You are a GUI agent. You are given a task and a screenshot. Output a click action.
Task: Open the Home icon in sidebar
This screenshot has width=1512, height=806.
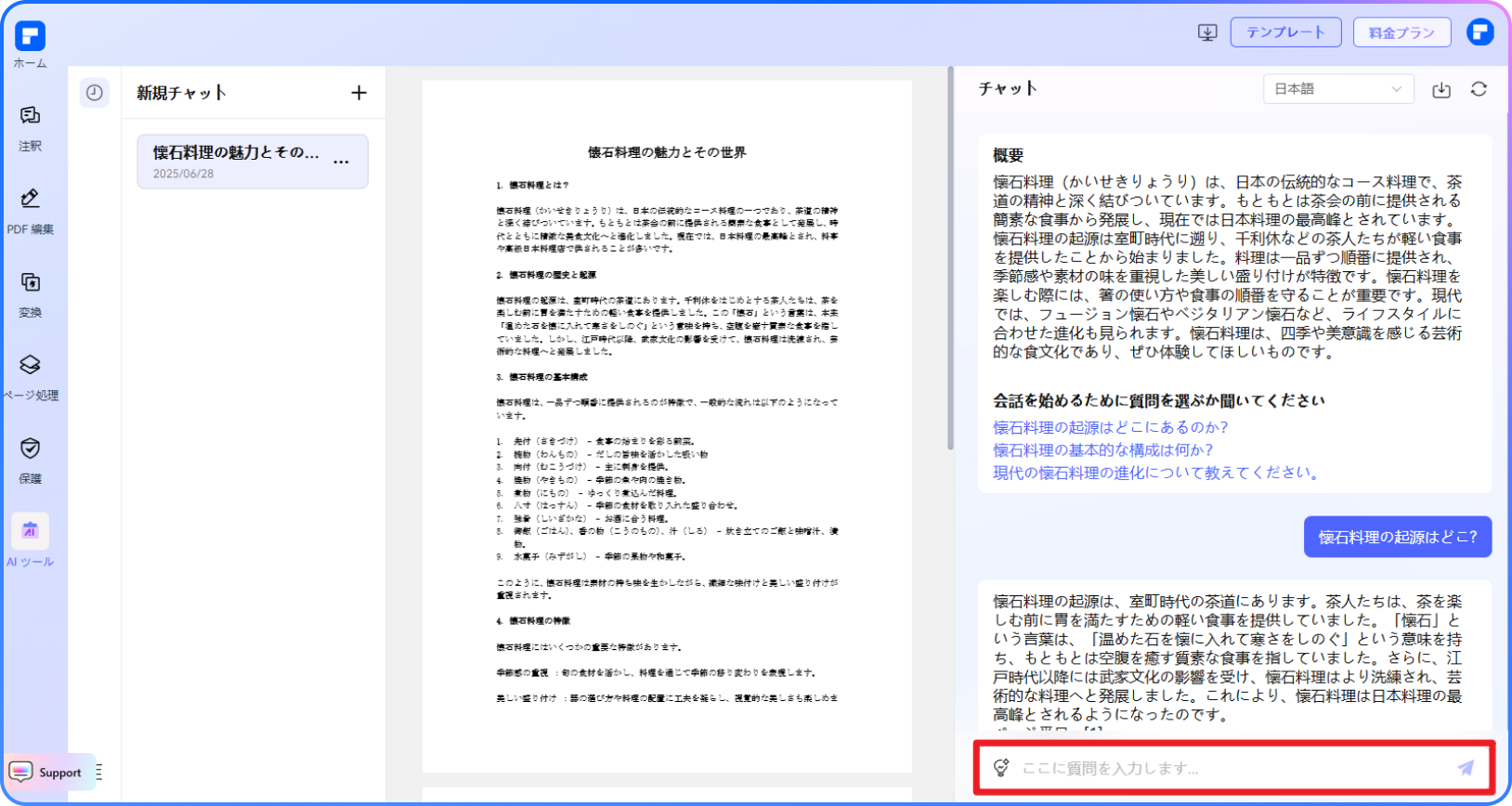click(x=30, y=45)
